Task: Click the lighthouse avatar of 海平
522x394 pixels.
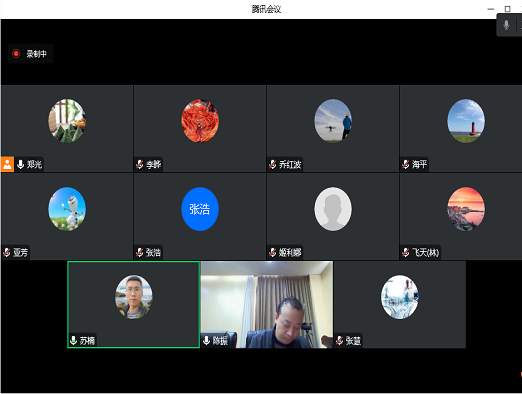Action: pyautogui.click(x=466, y=121)
